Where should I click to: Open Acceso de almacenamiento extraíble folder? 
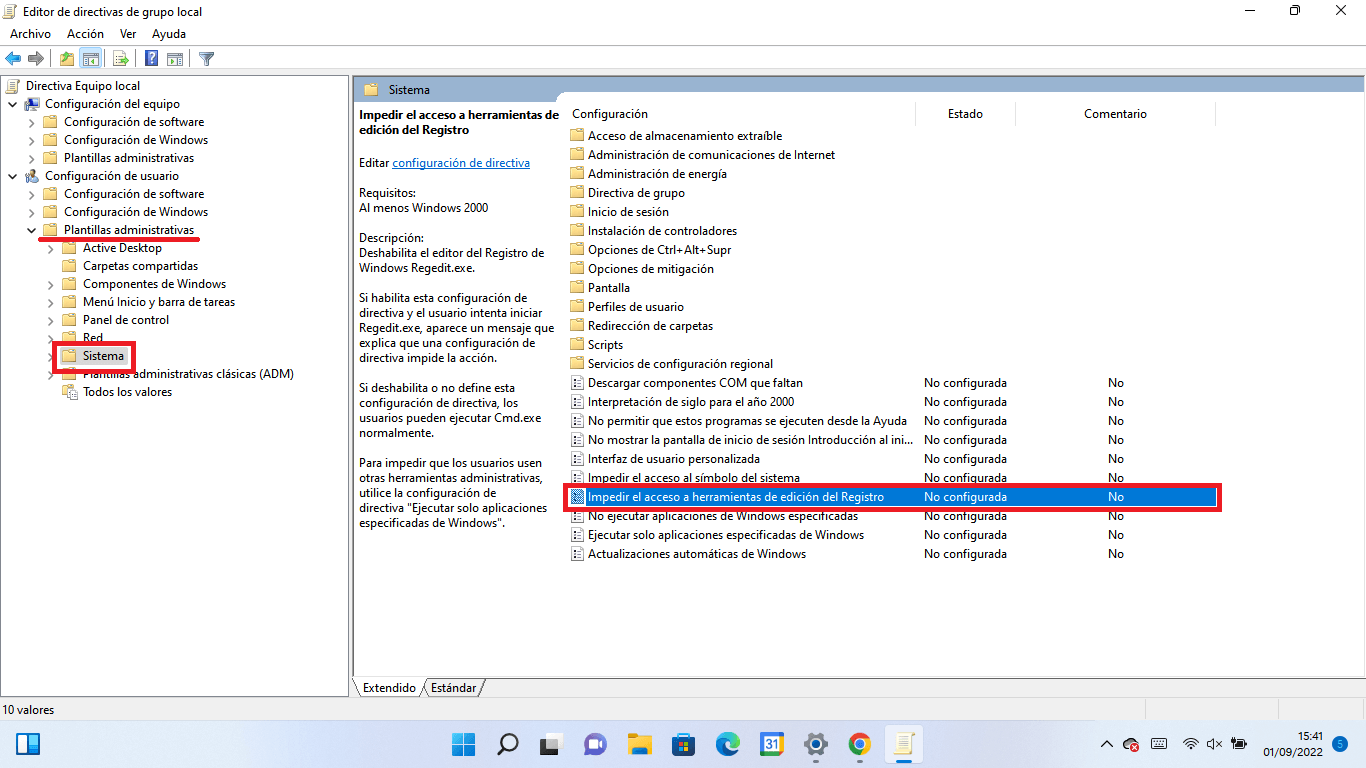coord(684,136)
